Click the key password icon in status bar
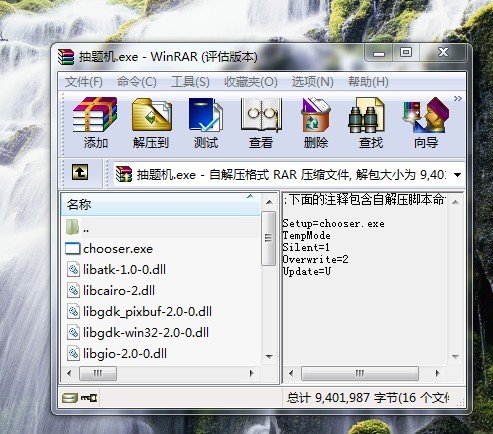Screen dimensions: 493x434 tap(89, 398)
